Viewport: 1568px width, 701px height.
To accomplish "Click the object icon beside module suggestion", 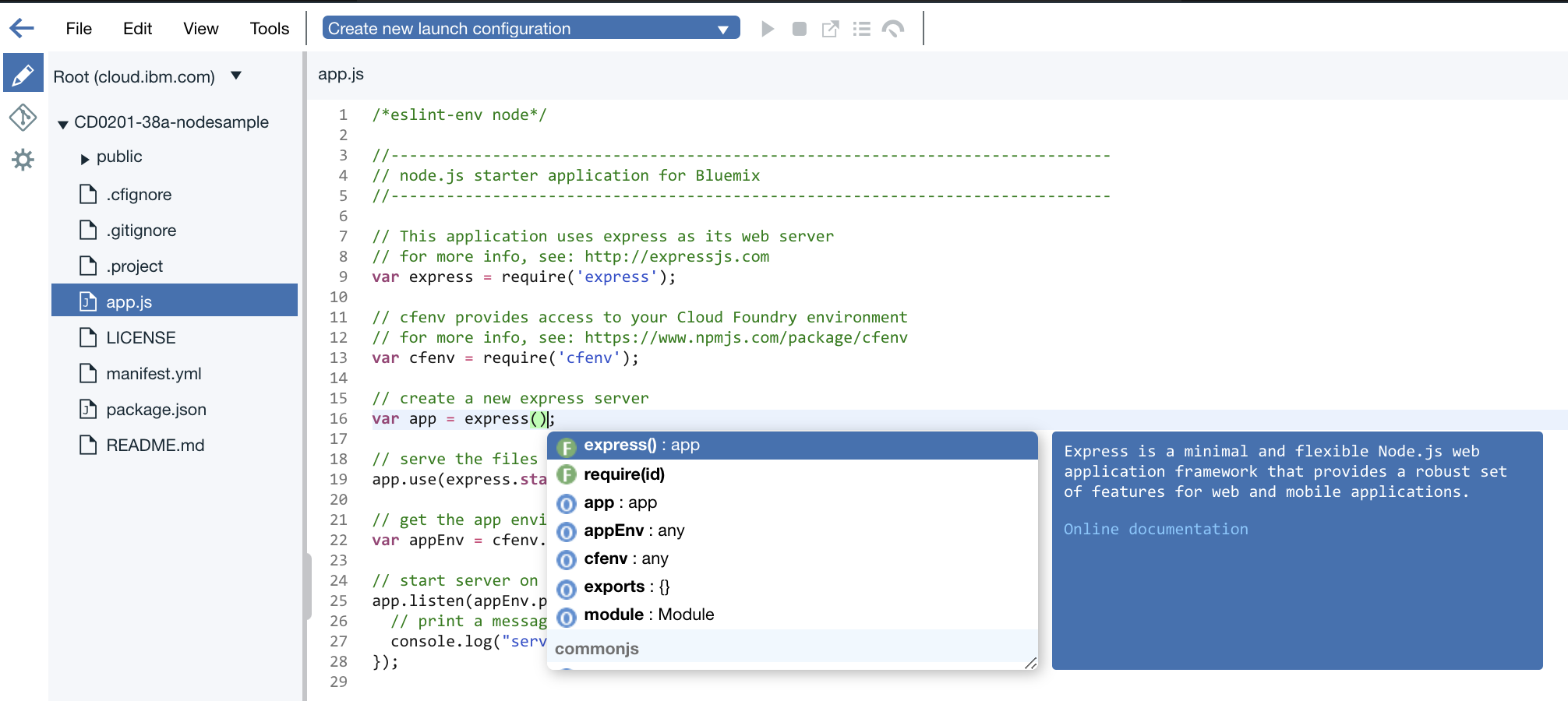I will click(567, 616).
